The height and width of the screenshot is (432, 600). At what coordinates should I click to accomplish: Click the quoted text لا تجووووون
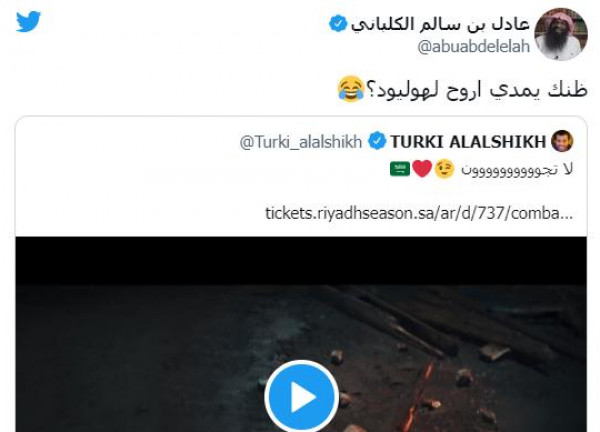click(517, 169)
